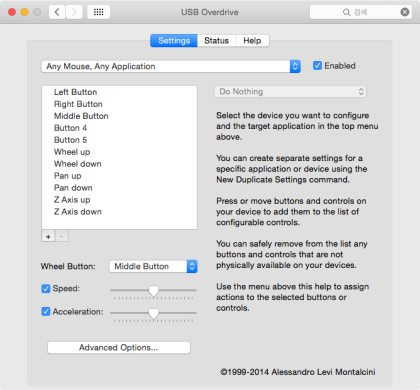Switch to the Settings tab
The width and height of the screenshot is (420, 390).
(x=174, y=41)
